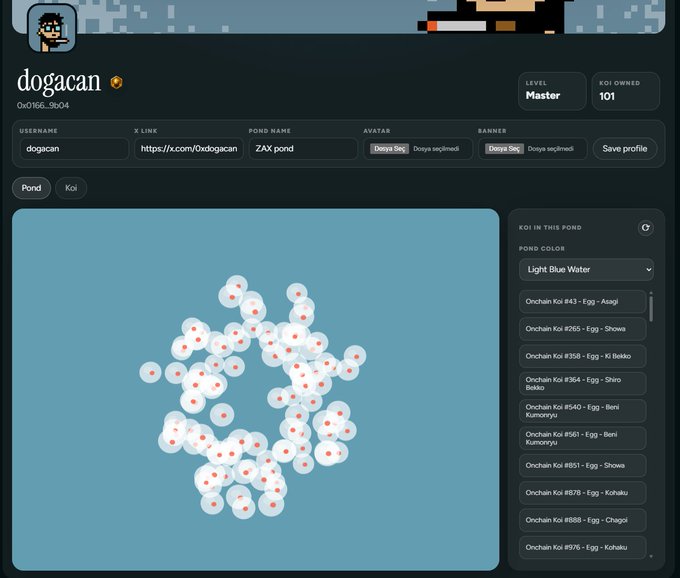The width and height of the screenshot is (680, 578).
Task: Click the Save profile button
Action: pyautogui.click(x=624, y=149)
